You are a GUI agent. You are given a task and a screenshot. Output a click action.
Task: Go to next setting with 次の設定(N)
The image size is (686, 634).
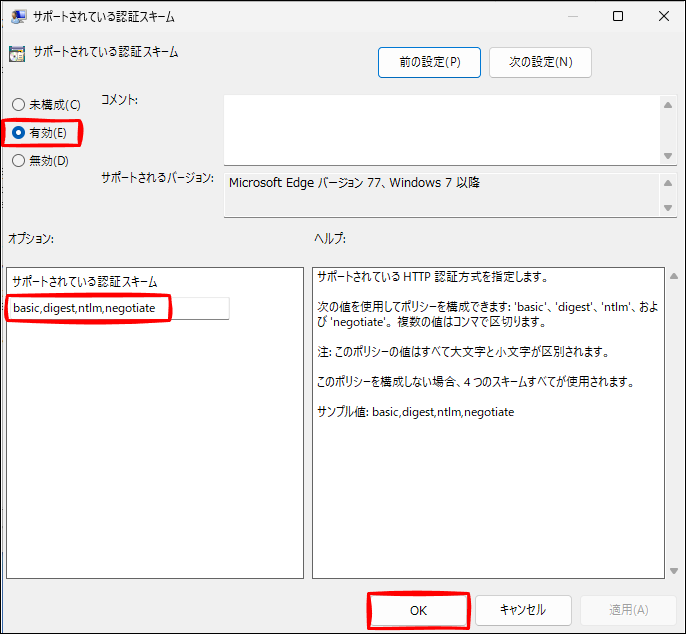(540, 62)
